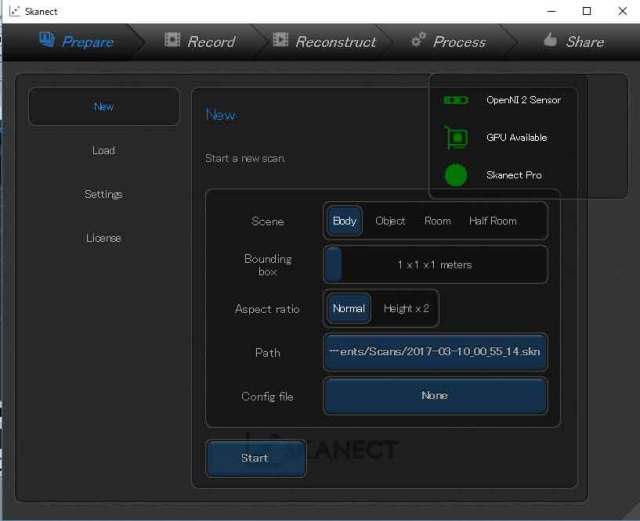This screenshot has width=640, height=521.
Task: Open the Settings section
Action: [x=104, y=194]
